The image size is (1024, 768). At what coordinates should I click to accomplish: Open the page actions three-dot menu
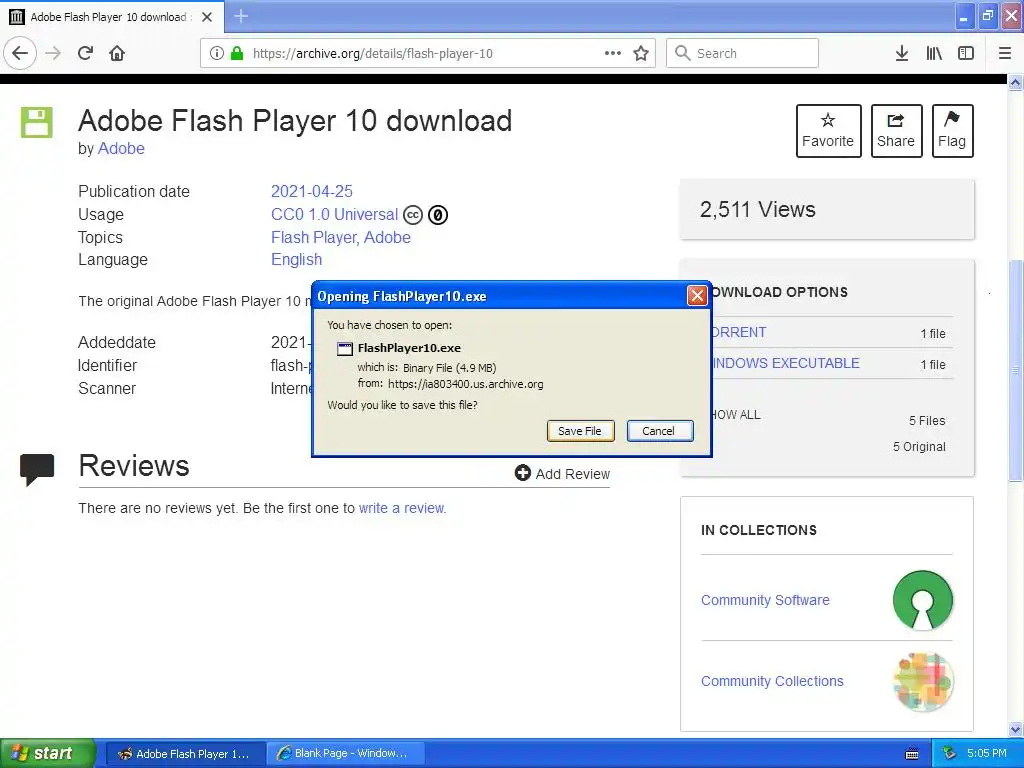click(x=613, y=53)
